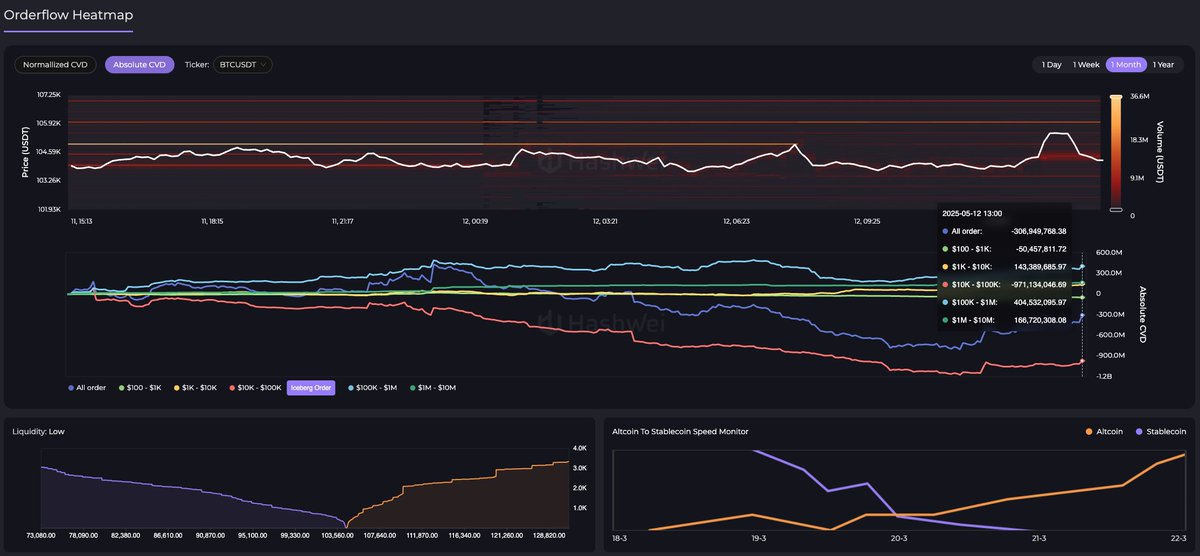This screenshot has height=556, width=1200.
Task: Switch to 1 Week timeframe
Action: [x=1086, y=65]
